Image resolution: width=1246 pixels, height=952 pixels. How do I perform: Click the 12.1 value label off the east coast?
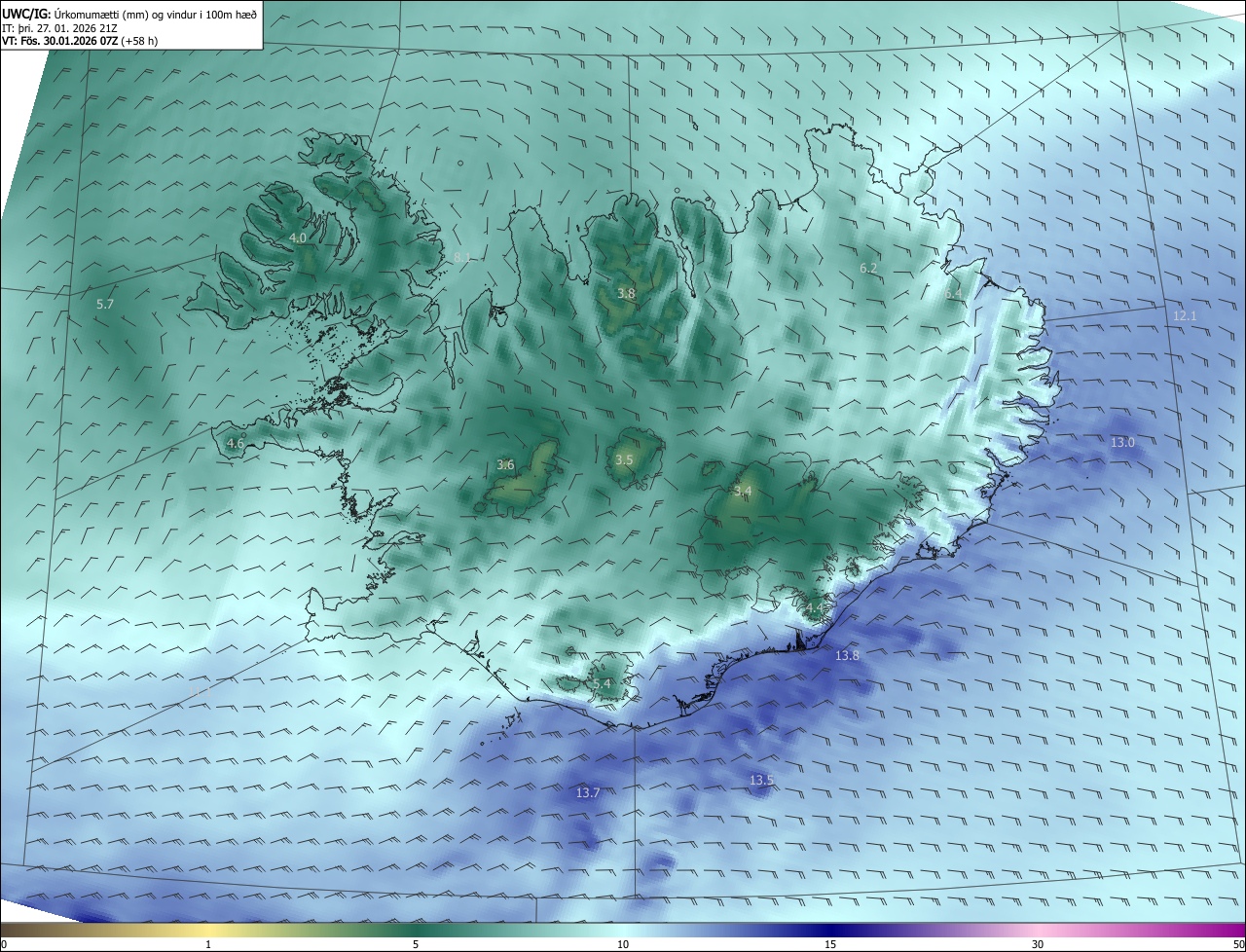coord(1185,316)
